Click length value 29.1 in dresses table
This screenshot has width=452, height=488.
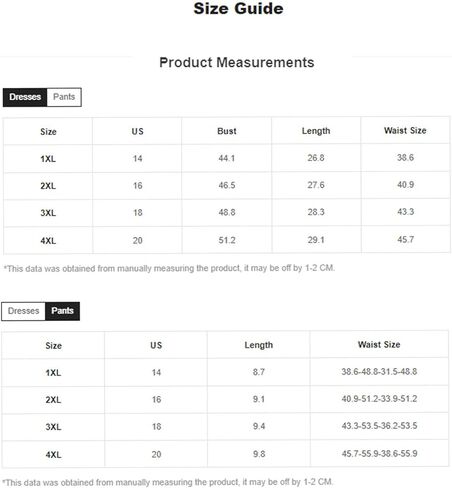[316, 240]
